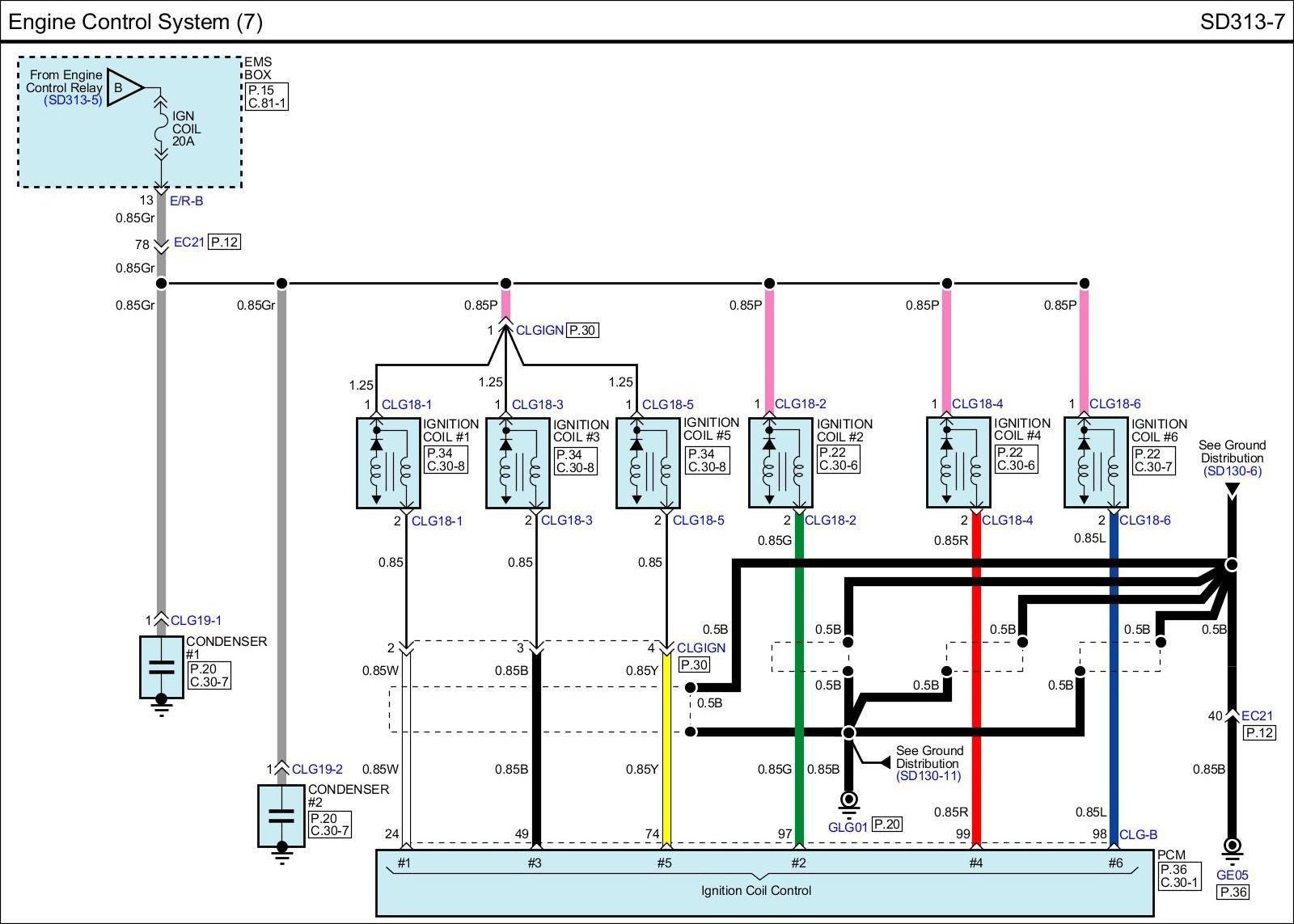Follow the SD130-6 ground distribution link
This screenshot has height=924, width=1294.
coord(1232,471)
